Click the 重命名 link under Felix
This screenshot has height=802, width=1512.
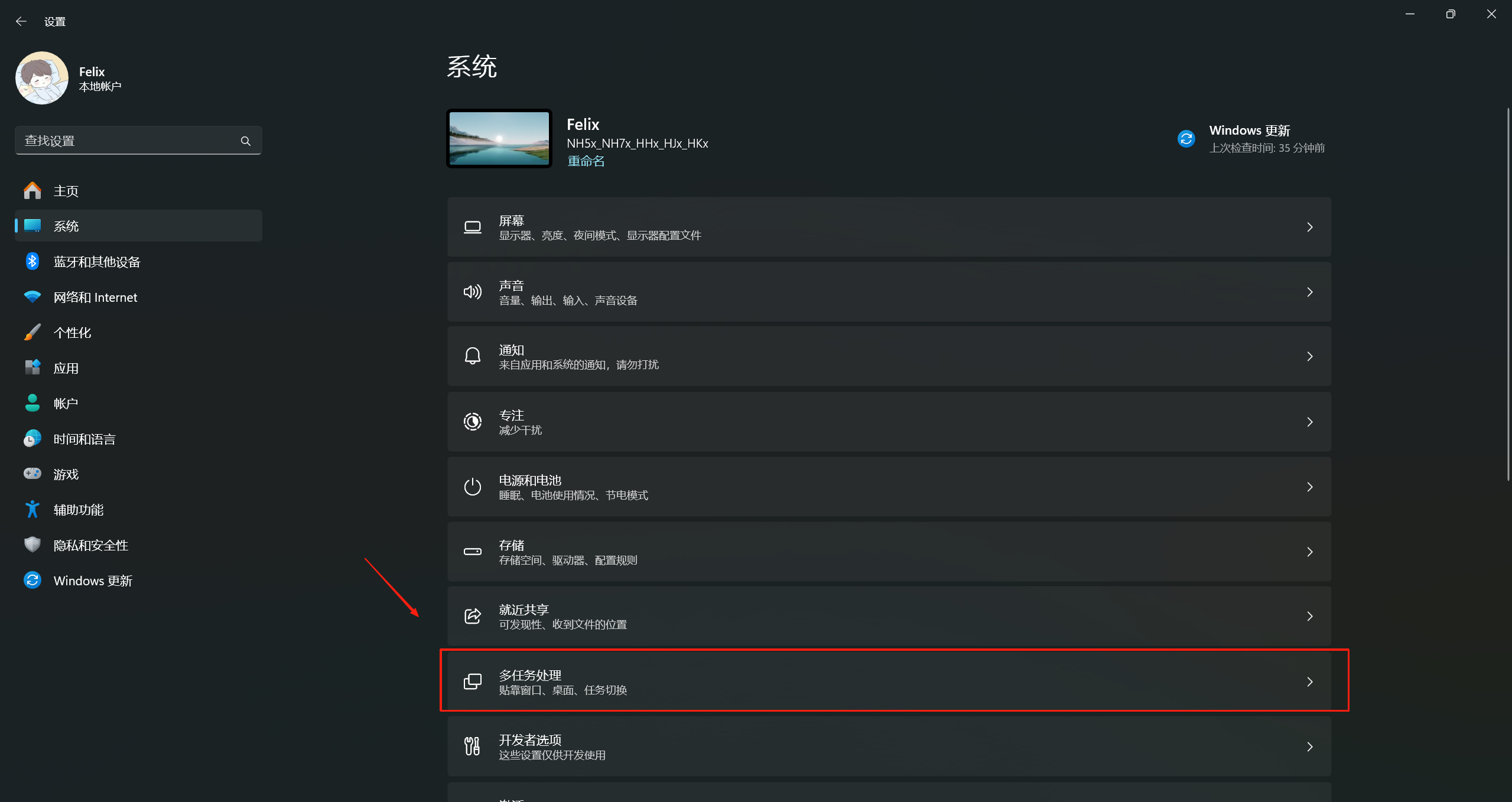tap(585, 161)
